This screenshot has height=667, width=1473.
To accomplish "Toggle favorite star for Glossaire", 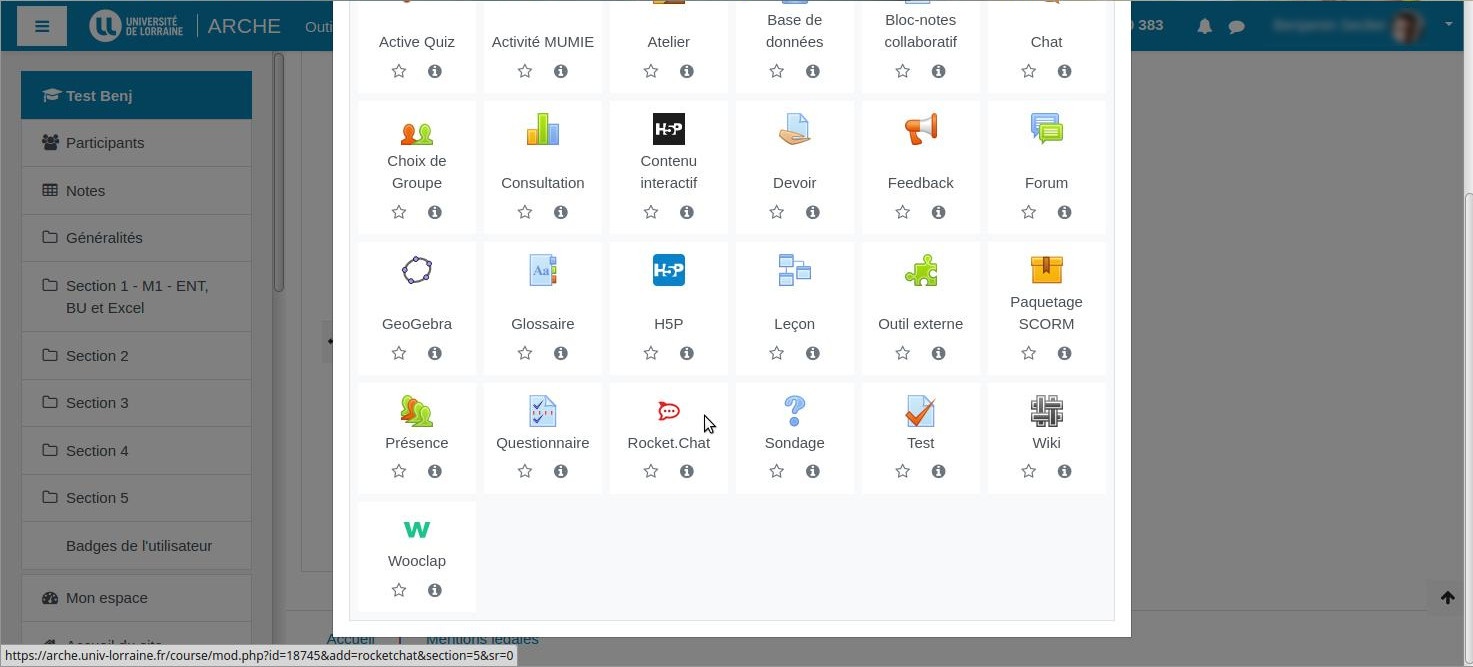I will pos(525,353).
